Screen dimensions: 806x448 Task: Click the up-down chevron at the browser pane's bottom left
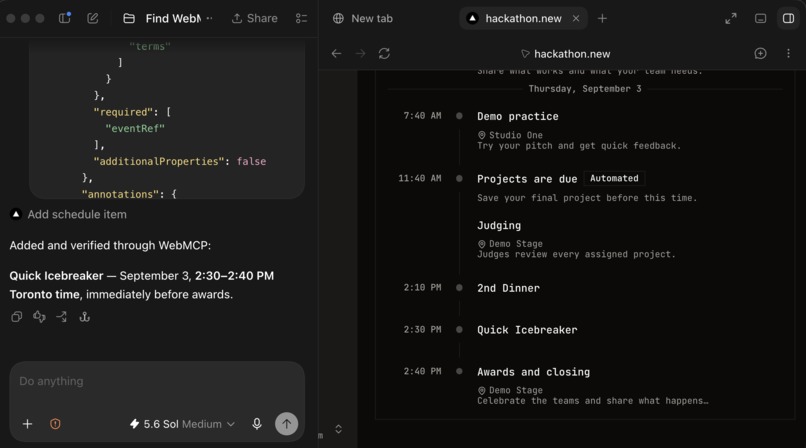(x=338, y=429)
